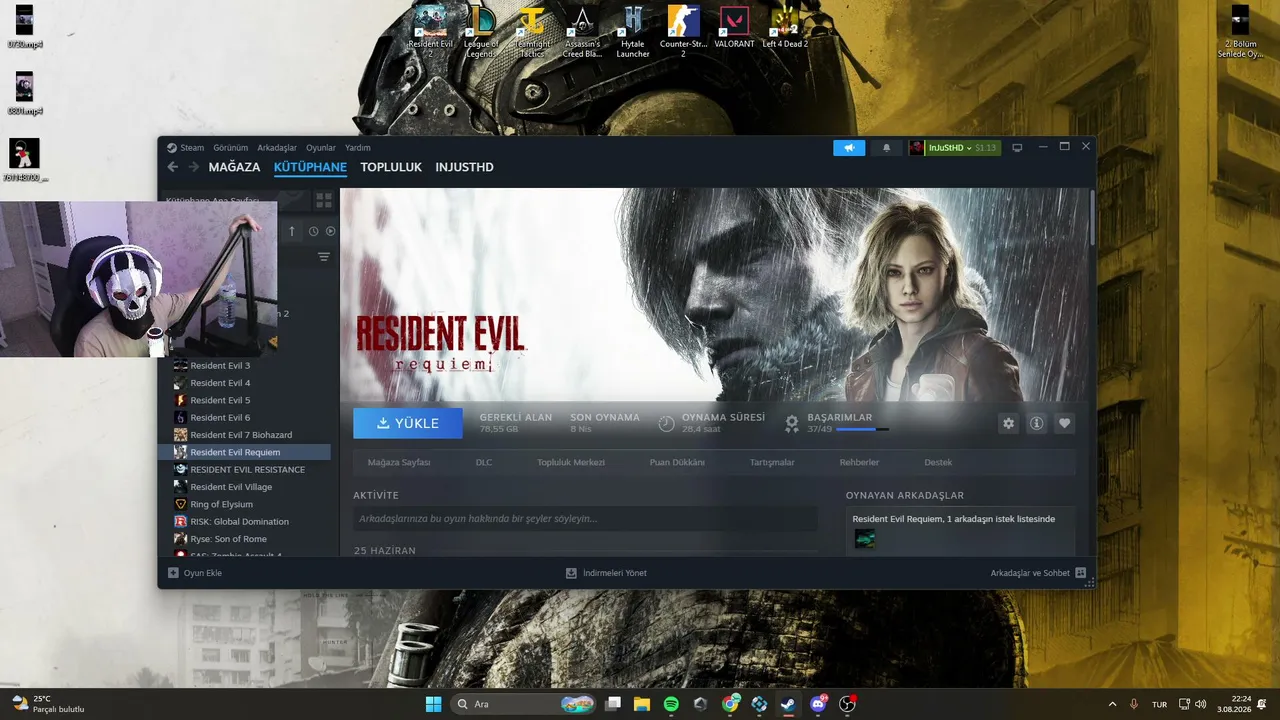1280x720 pixels.
Task: Filter library by ready-to-play games
Action: (331, 231)
